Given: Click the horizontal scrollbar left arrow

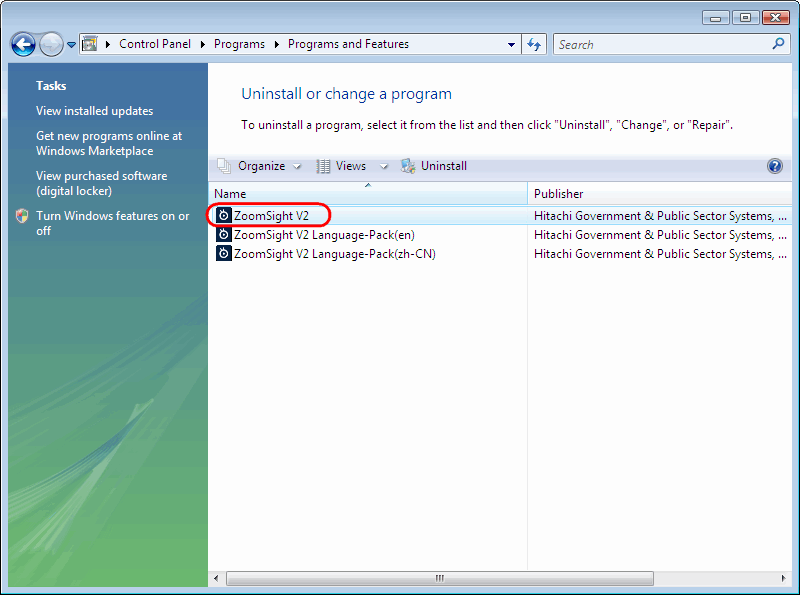Looking at the screenshot, I should coord(216,578).
